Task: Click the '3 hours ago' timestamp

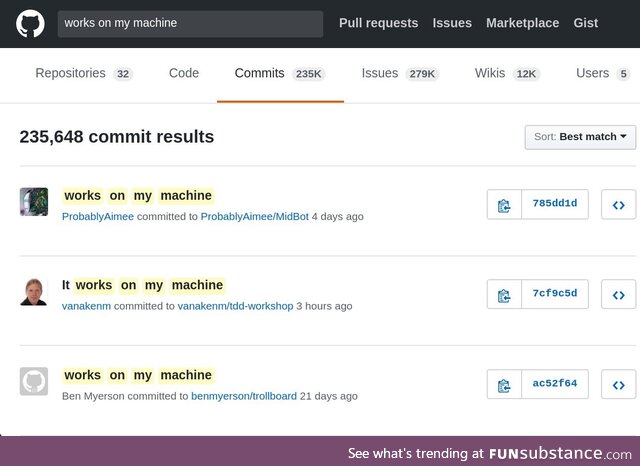Action: coord(324,306)
